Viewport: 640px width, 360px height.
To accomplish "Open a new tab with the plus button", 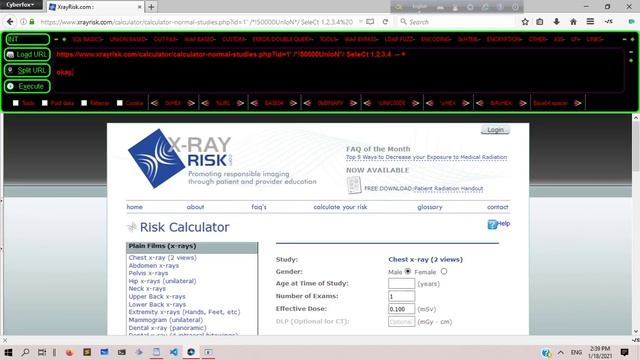I will coord(151,7).
